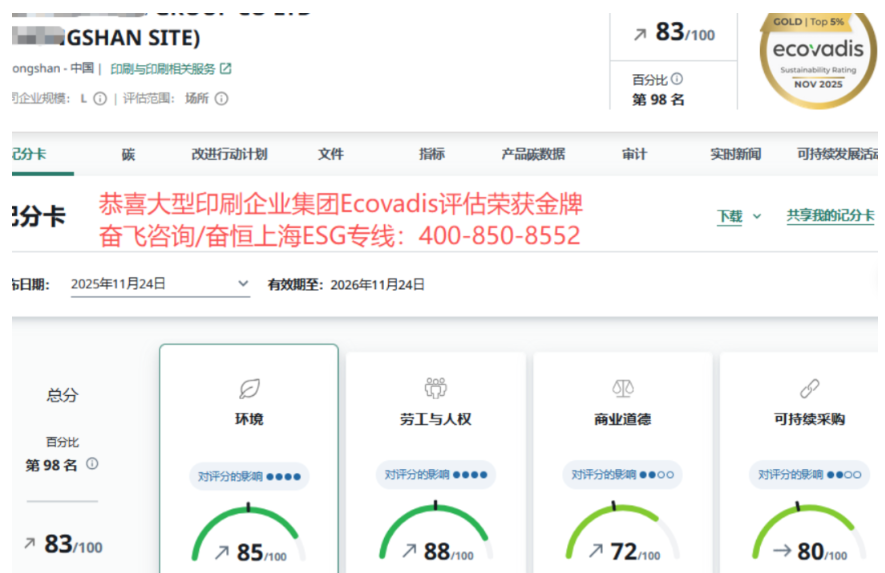Click the 72/100 ethics gauge
The height and width of the screenshot is (573, 885).
coord(623,533)
